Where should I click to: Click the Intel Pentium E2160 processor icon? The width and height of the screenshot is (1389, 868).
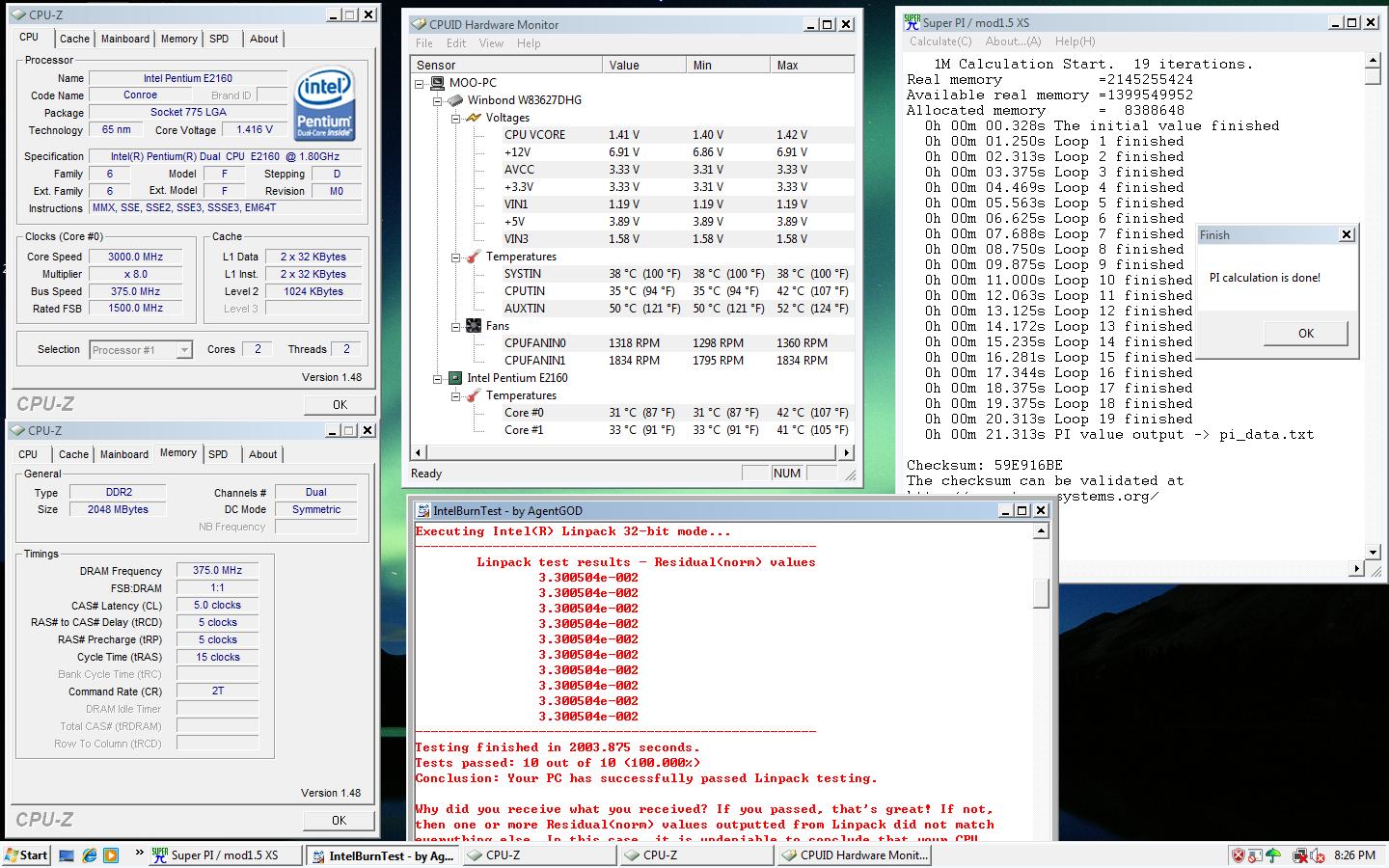click(455, 378)
